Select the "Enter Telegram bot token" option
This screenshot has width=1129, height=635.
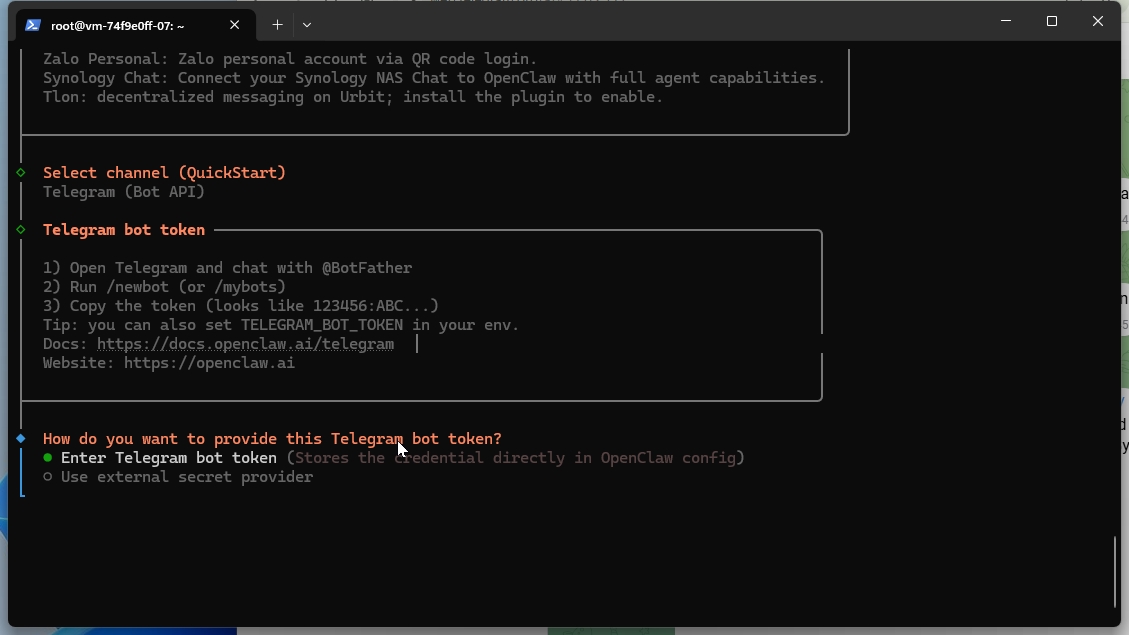(168, 458)
